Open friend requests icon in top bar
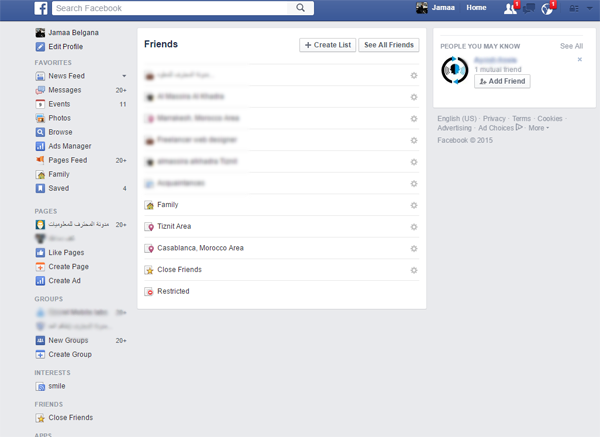Viewport: 600px width, 437px height. click(x=510, y=8)
